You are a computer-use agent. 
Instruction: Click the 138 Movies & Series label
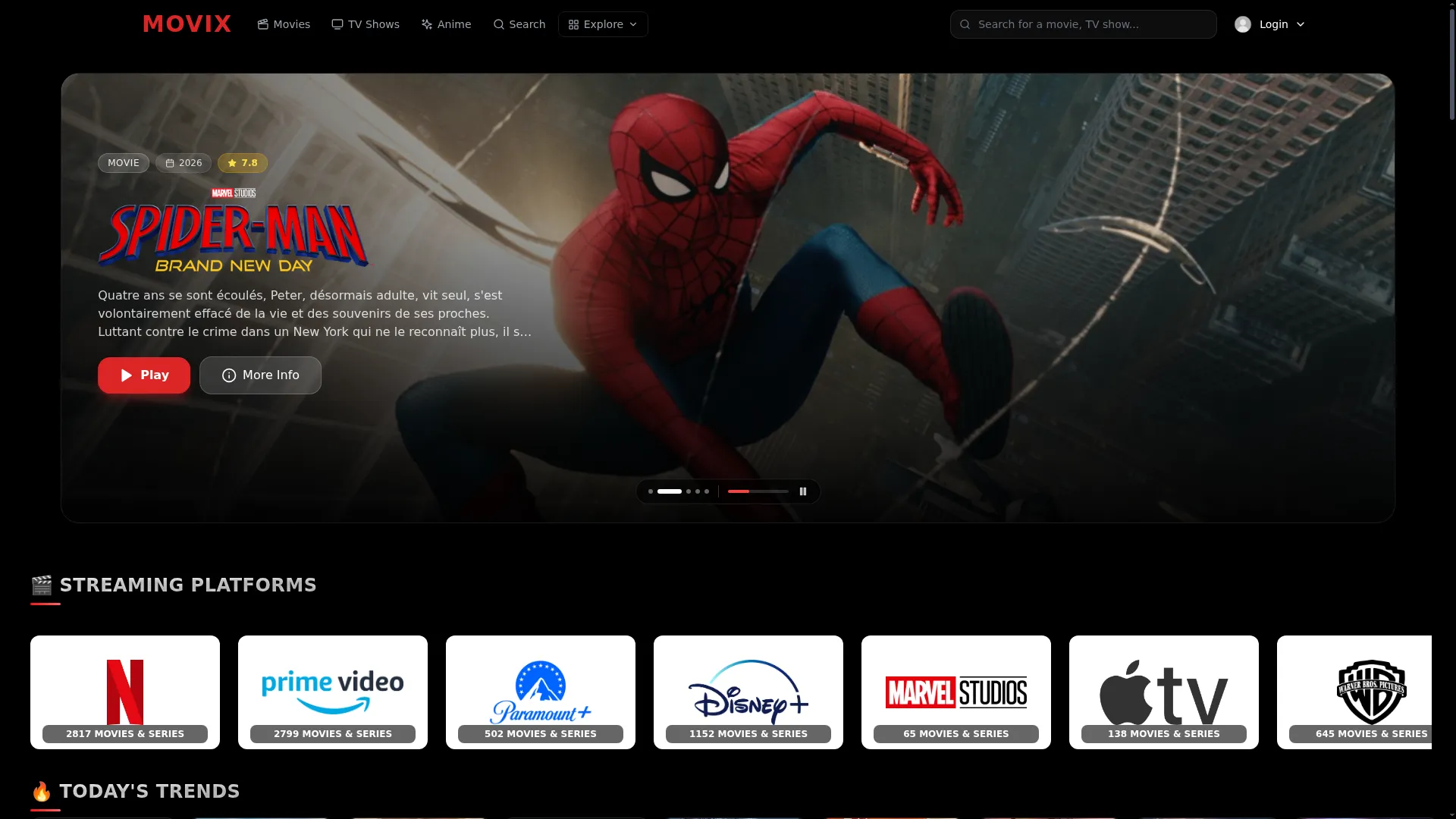[x=1164, y=734]
